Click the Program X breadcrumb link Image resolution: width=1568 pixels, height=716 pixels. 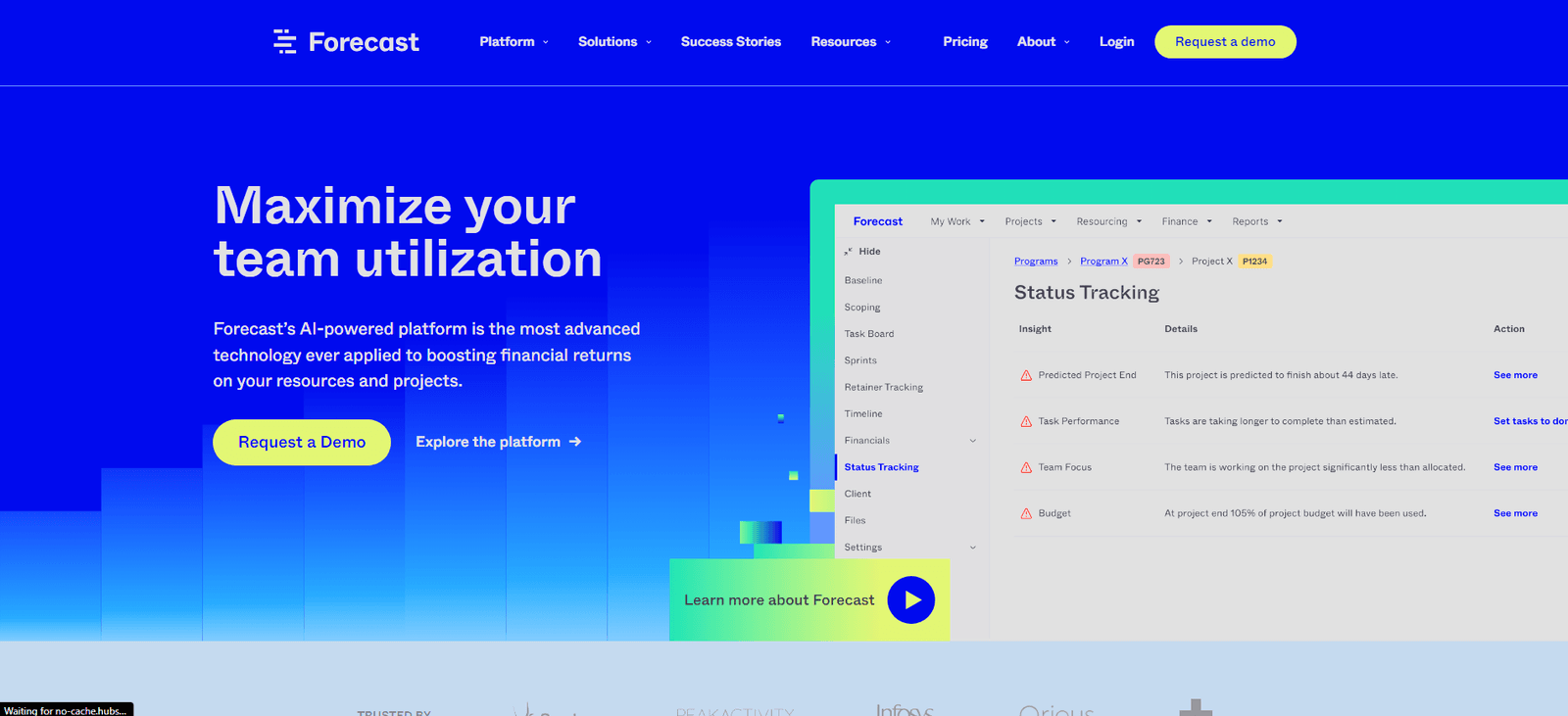[x=1103, y=262]
